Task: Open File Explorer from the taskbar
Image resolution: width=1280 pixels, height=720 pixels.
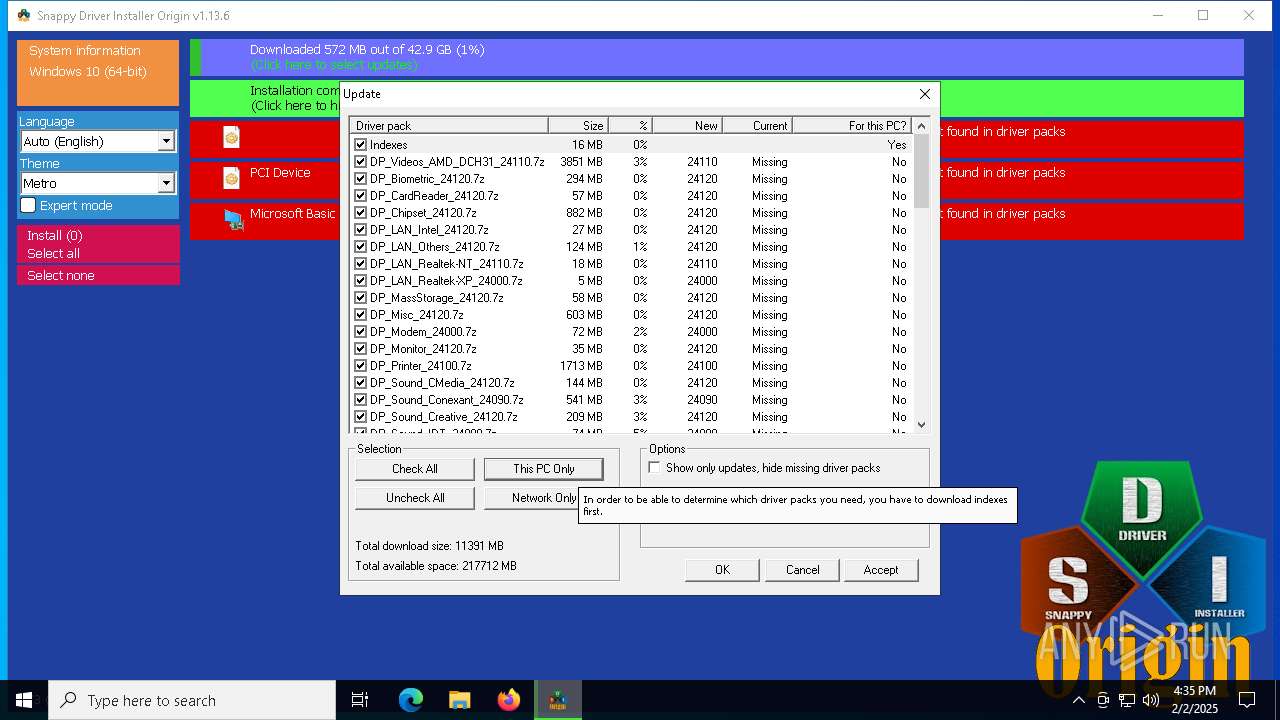Action: point(459,700)
